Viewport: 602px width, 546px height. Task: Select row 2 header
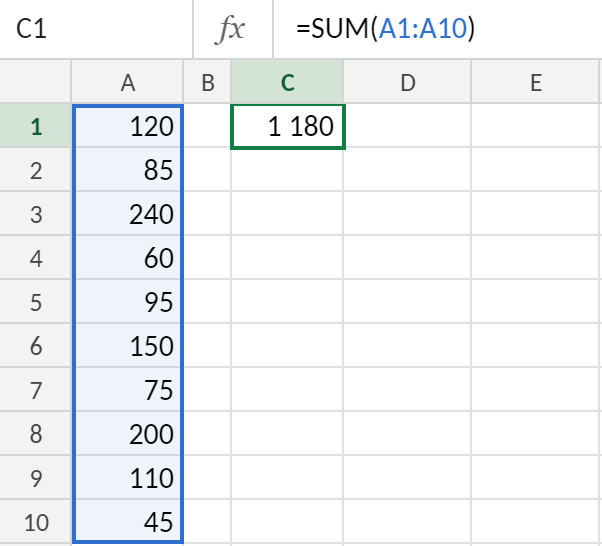click(x=36, y=169)
